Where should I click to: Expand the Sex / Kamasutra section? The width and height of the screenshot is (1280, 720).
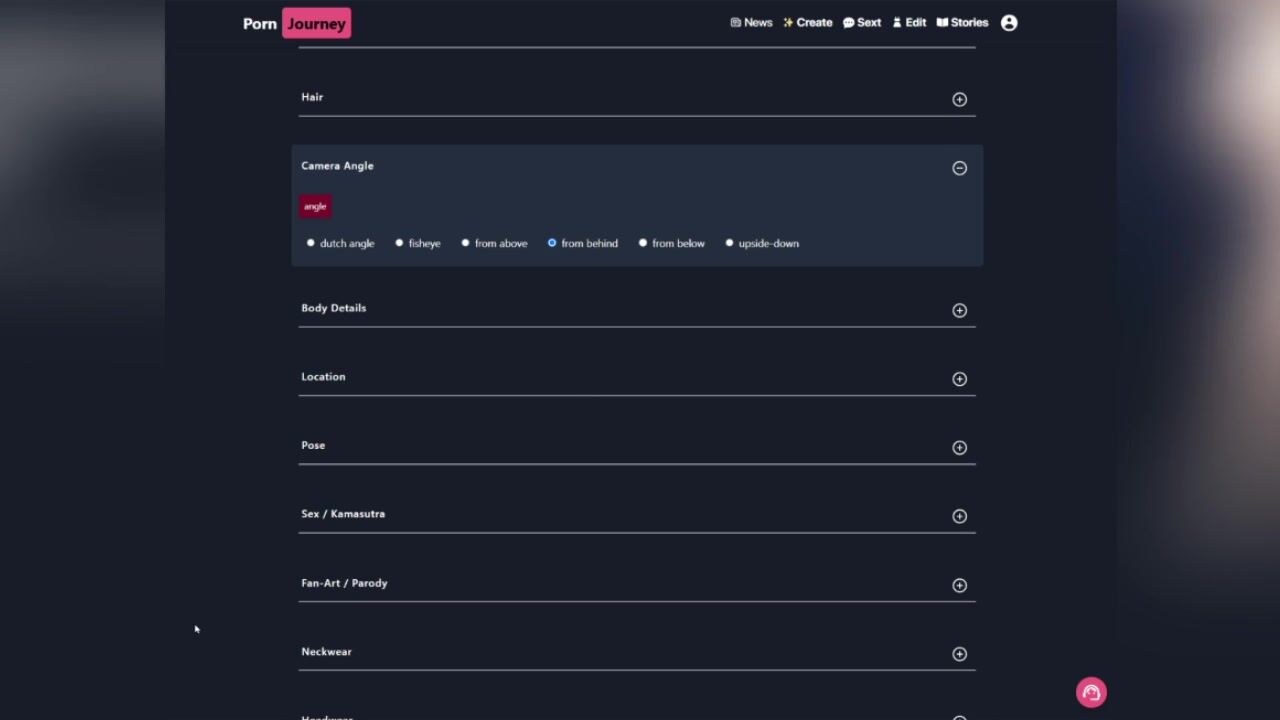[x=959, y=516]
